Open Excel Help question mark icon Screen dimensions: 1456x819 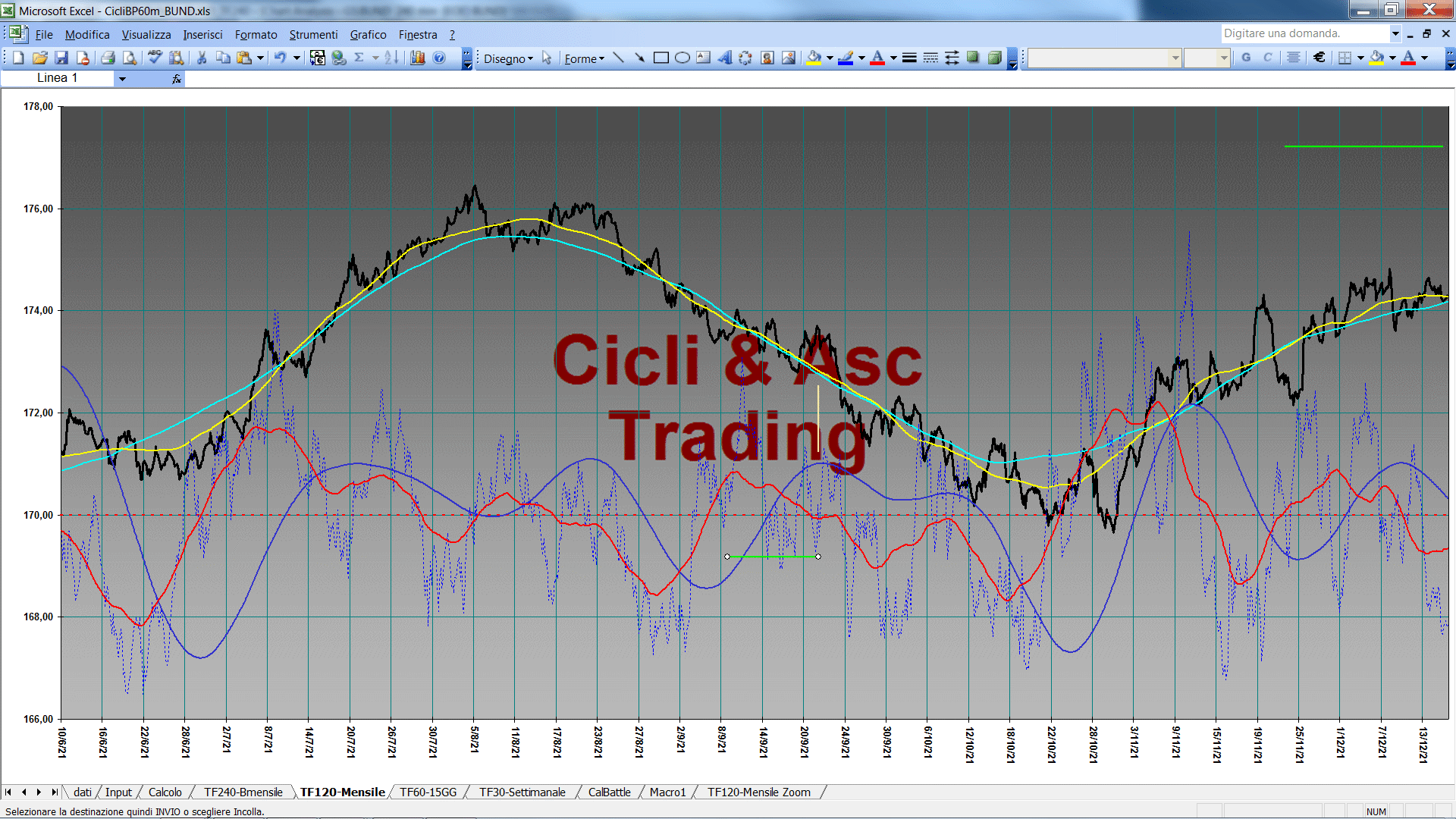[439, 58]
